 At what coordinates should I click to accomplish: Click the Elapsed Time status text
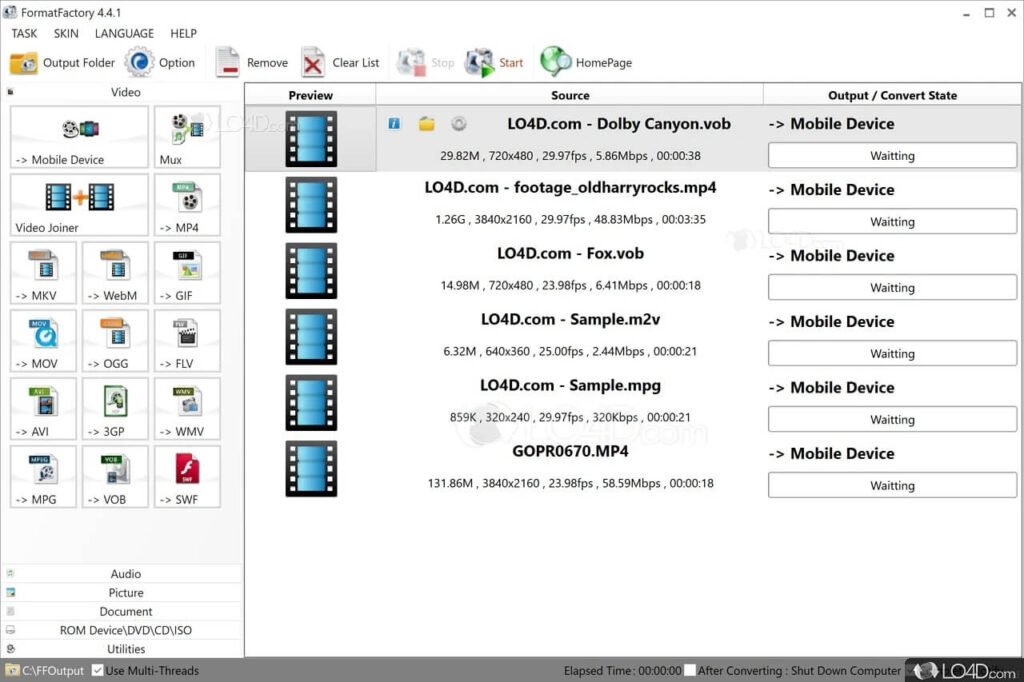622,670
